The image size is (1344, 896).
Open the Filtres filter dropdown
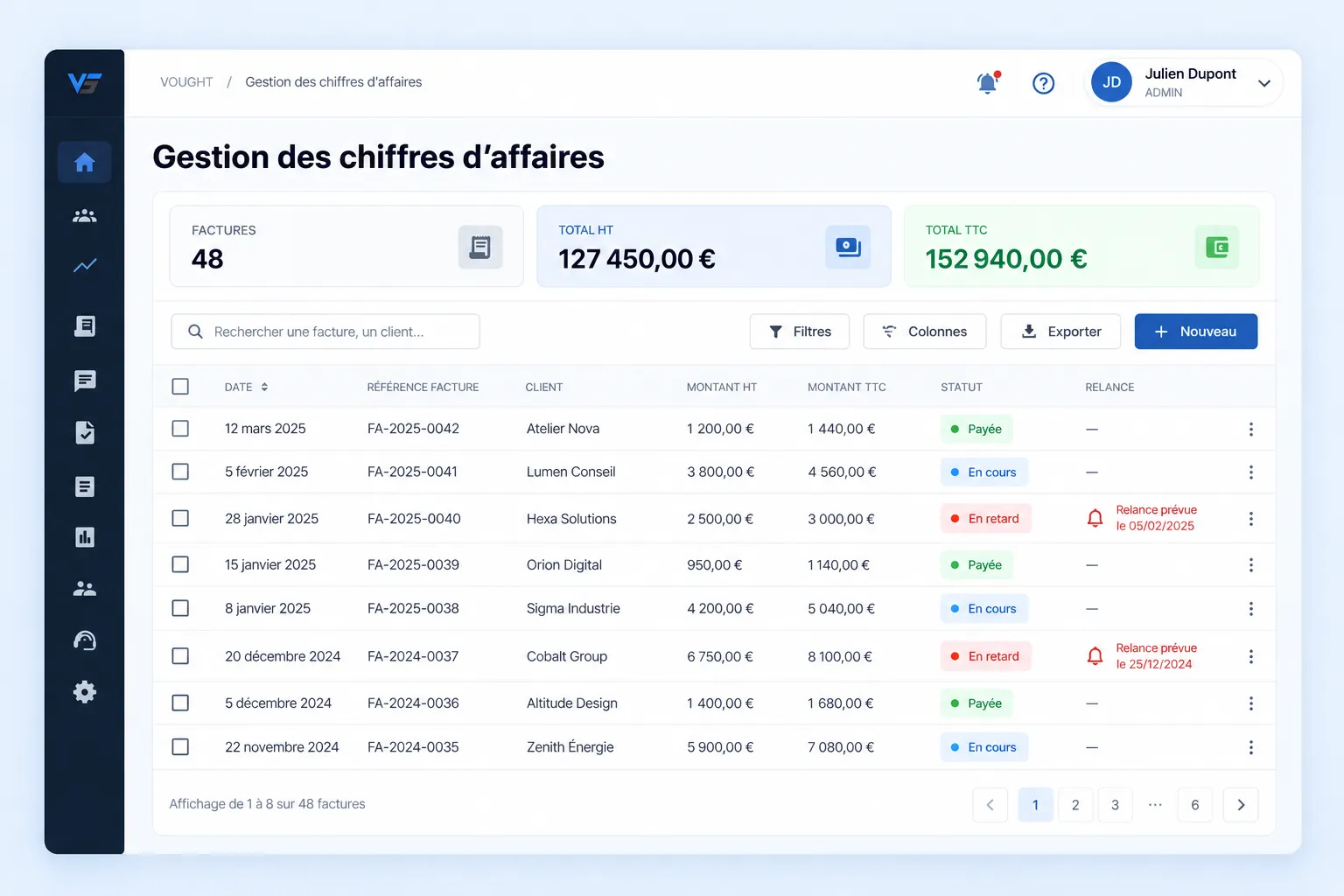[800, 332]
